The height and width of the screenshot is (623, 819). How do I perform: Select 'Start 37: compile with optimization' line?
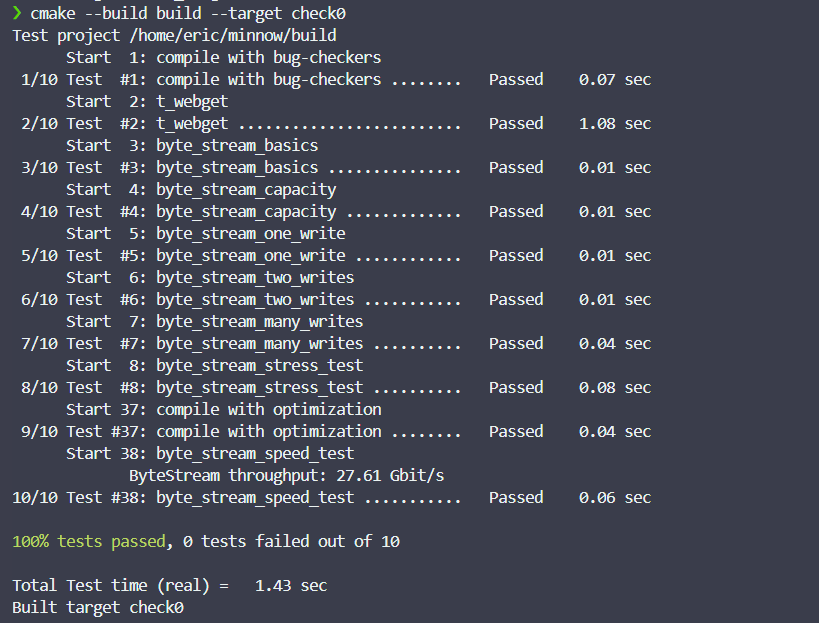(224, 409)
